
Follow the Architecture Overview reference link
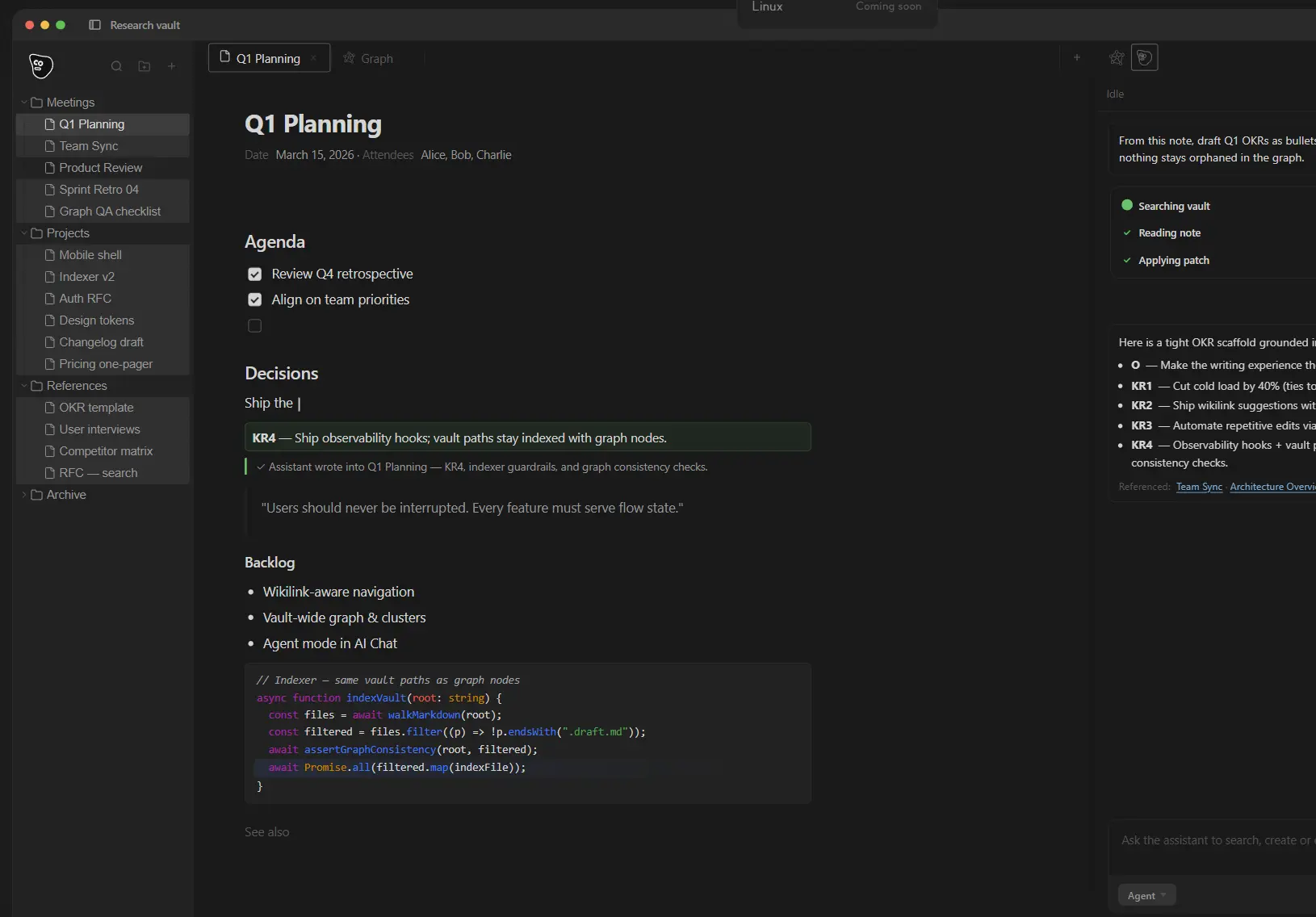[x=1272, y=487]
